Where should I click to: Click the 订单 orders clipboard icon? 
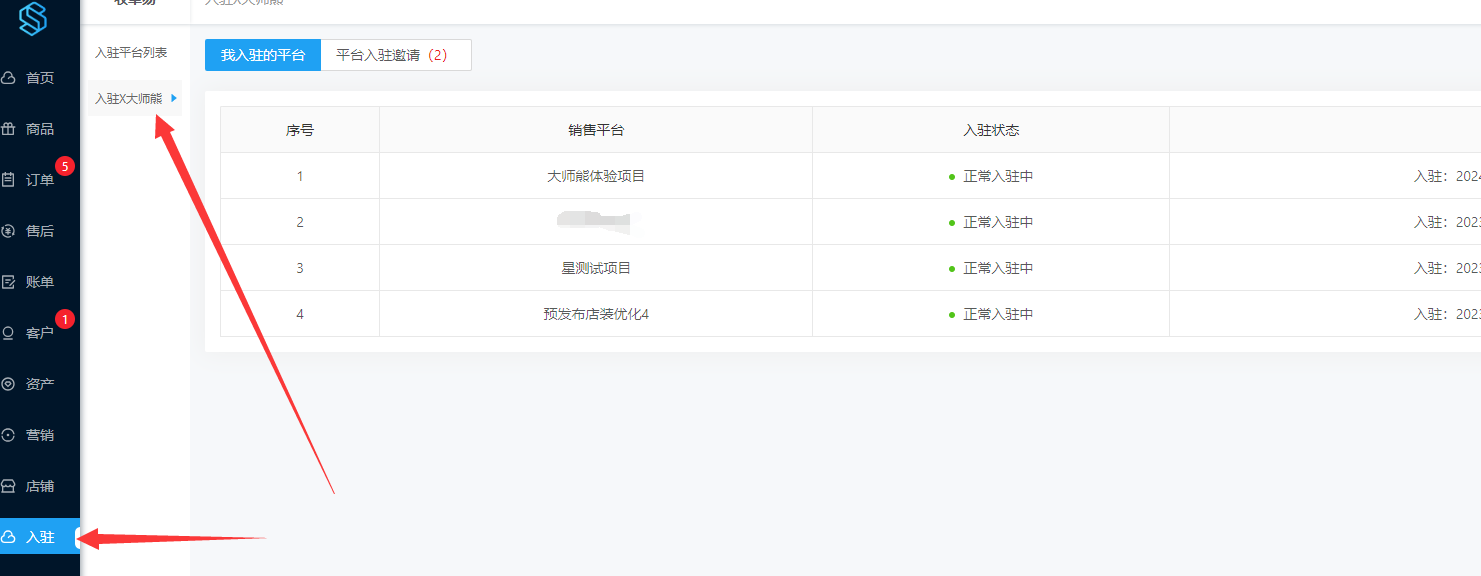click(8, 180)
